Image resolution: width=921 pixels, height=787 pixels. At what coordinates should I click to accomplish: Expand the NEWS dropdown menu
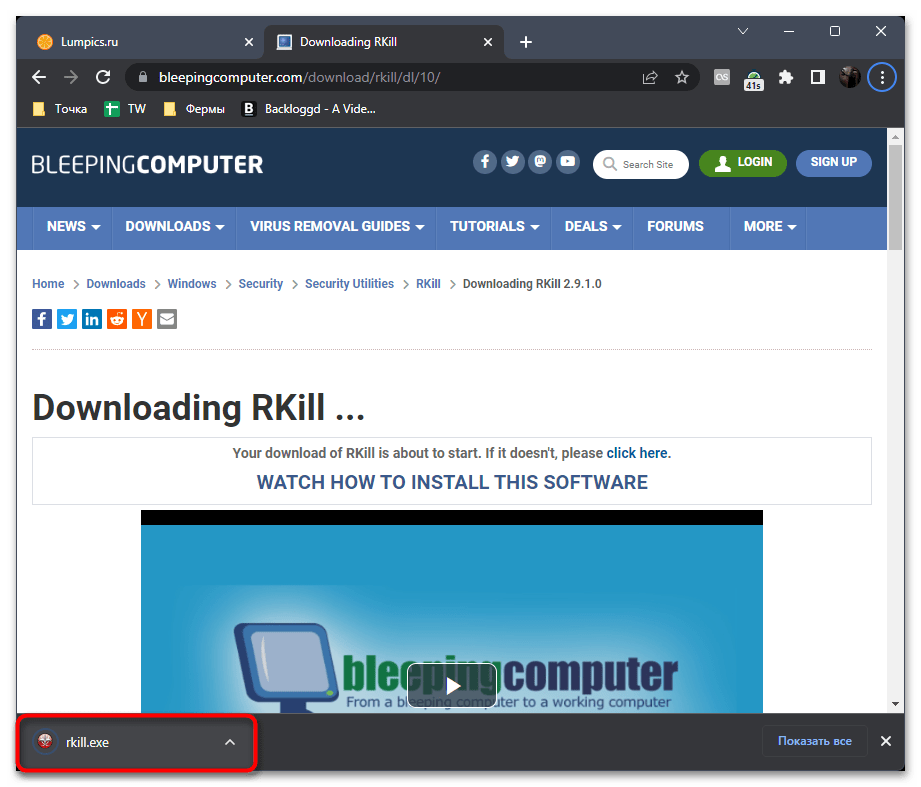(73, 227)
